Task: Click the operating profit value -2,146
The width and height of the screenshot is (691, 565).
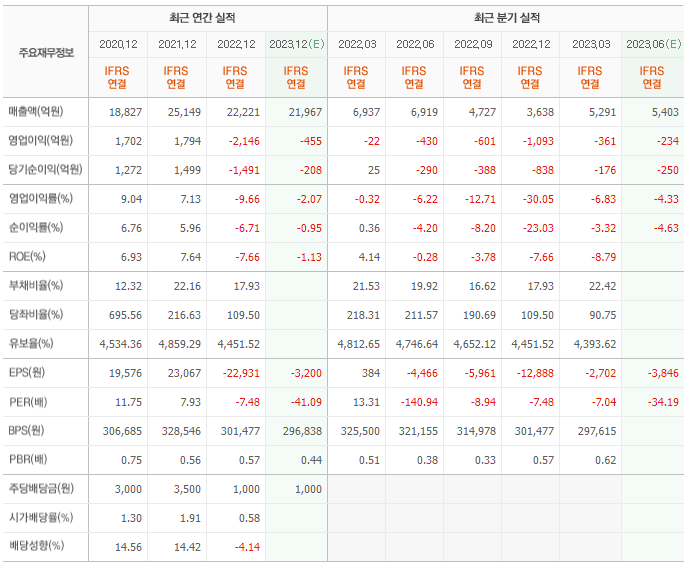Action: pos(244,141)
